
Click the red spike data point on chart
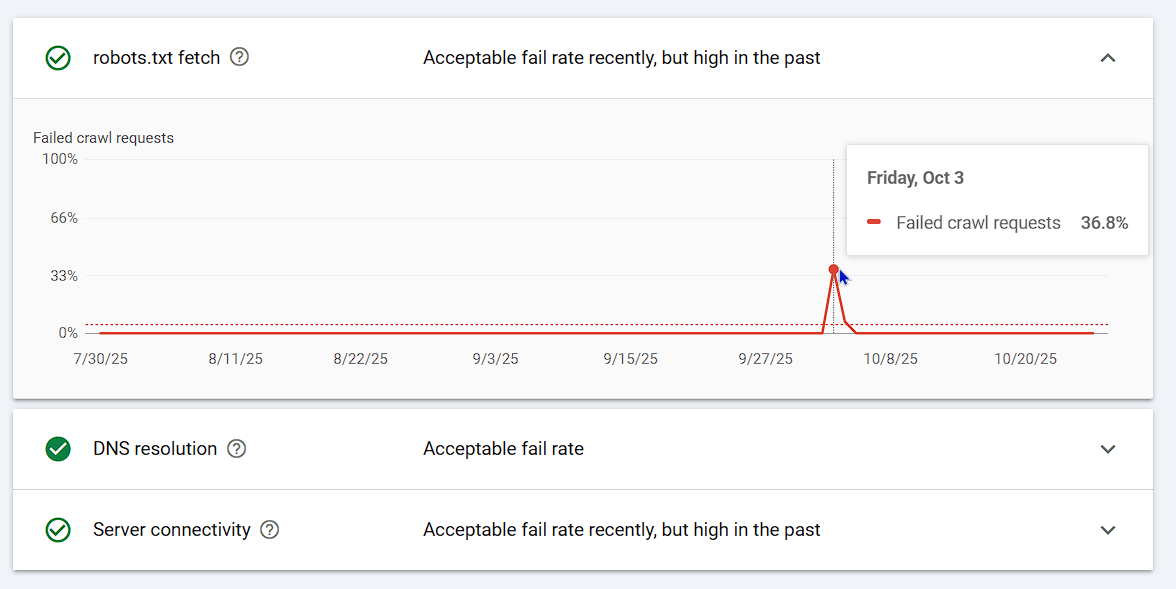click(x=833, y=269)
